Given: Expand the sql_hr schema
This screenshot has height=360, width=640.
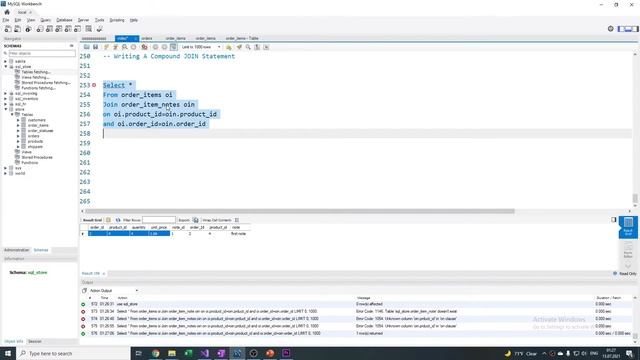Looking at the screenshot, I should tap(6, 104).
